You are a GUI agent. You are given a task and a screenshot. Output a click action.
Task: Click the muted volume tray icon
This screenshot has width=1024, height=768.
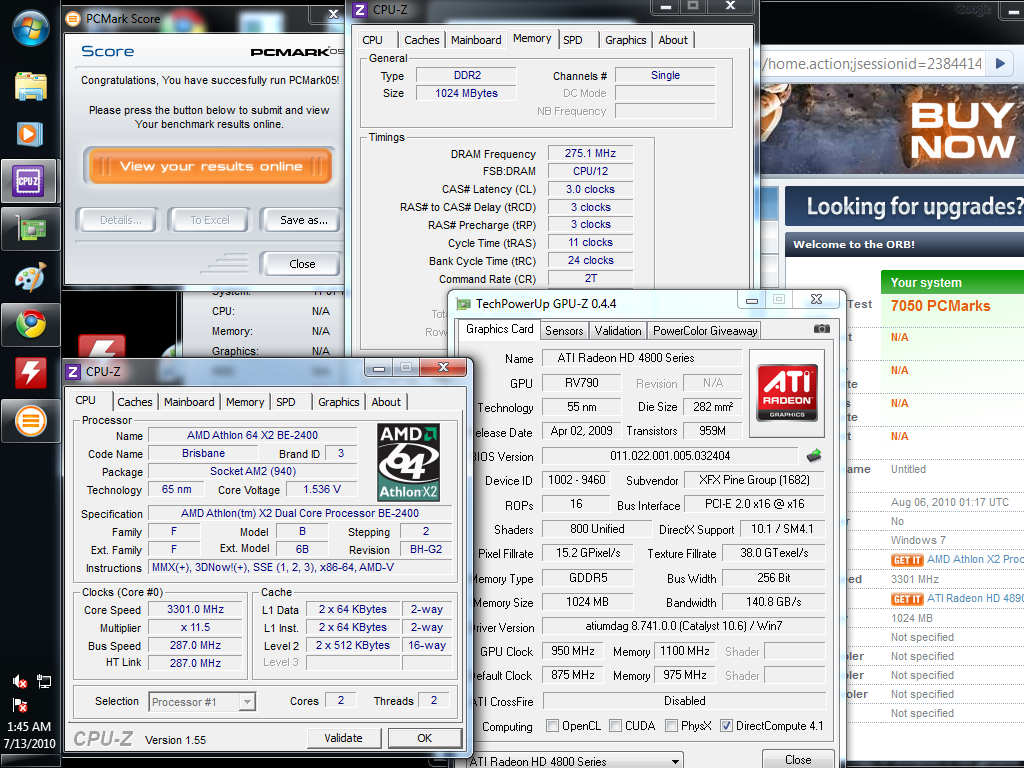click(x=20, y=682)
